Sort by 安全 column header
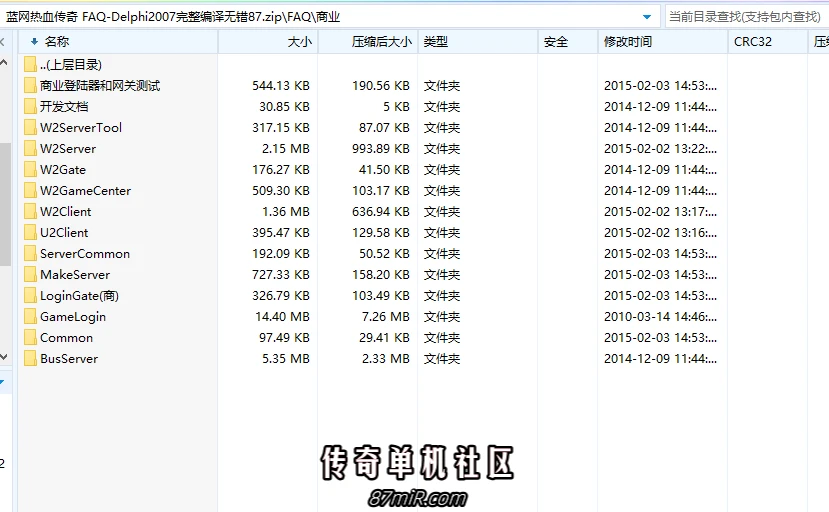Image resolution: width=829 pixels, height=512 pixels. 568,42
